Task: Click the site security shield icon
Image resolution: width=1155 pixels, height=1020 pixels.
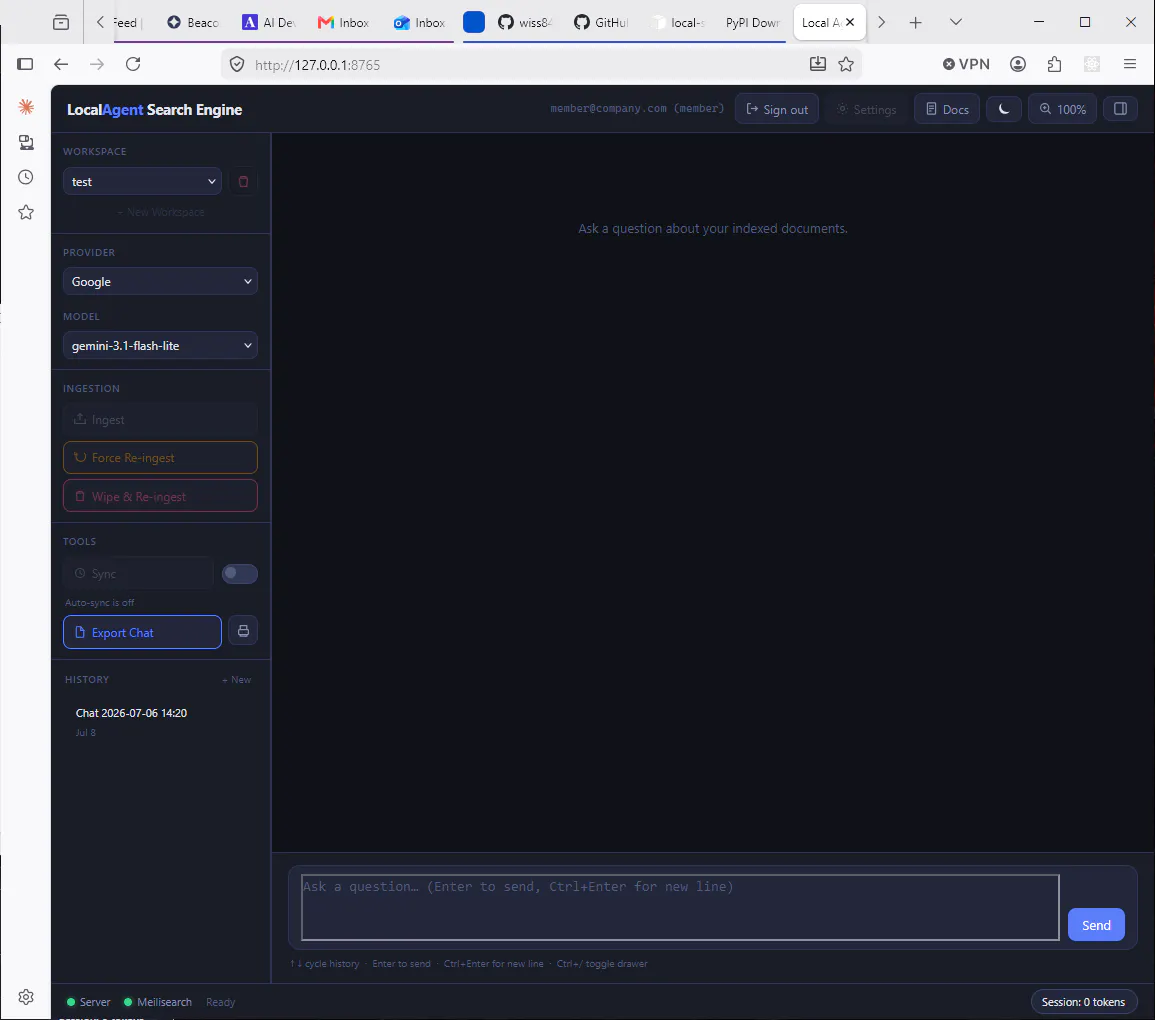Action: (236, 64)
